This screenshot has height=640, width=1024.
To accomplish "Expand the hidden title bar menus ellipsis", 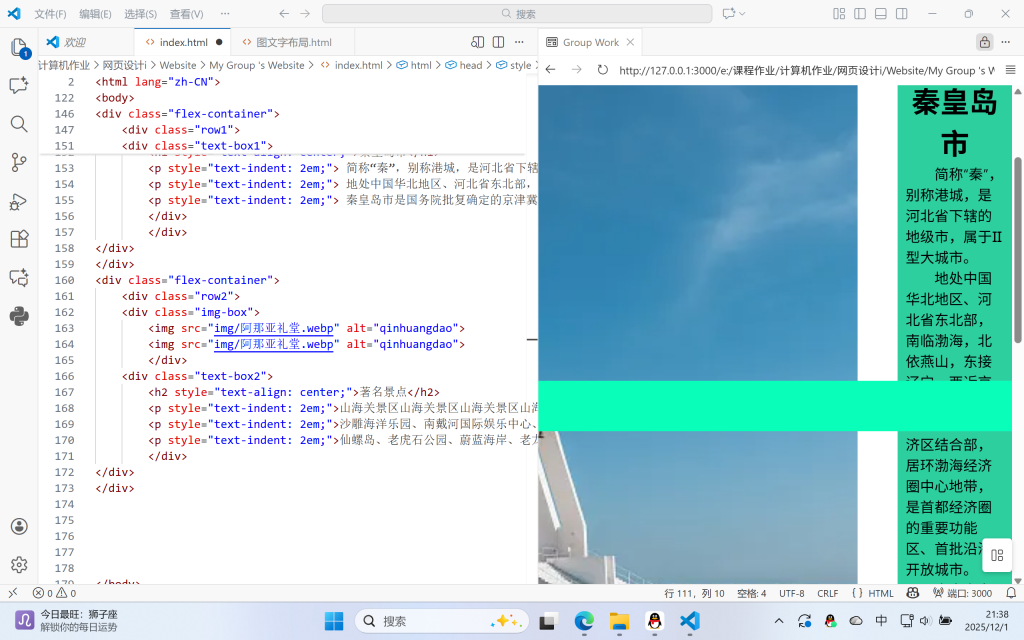I will (224, 14).
